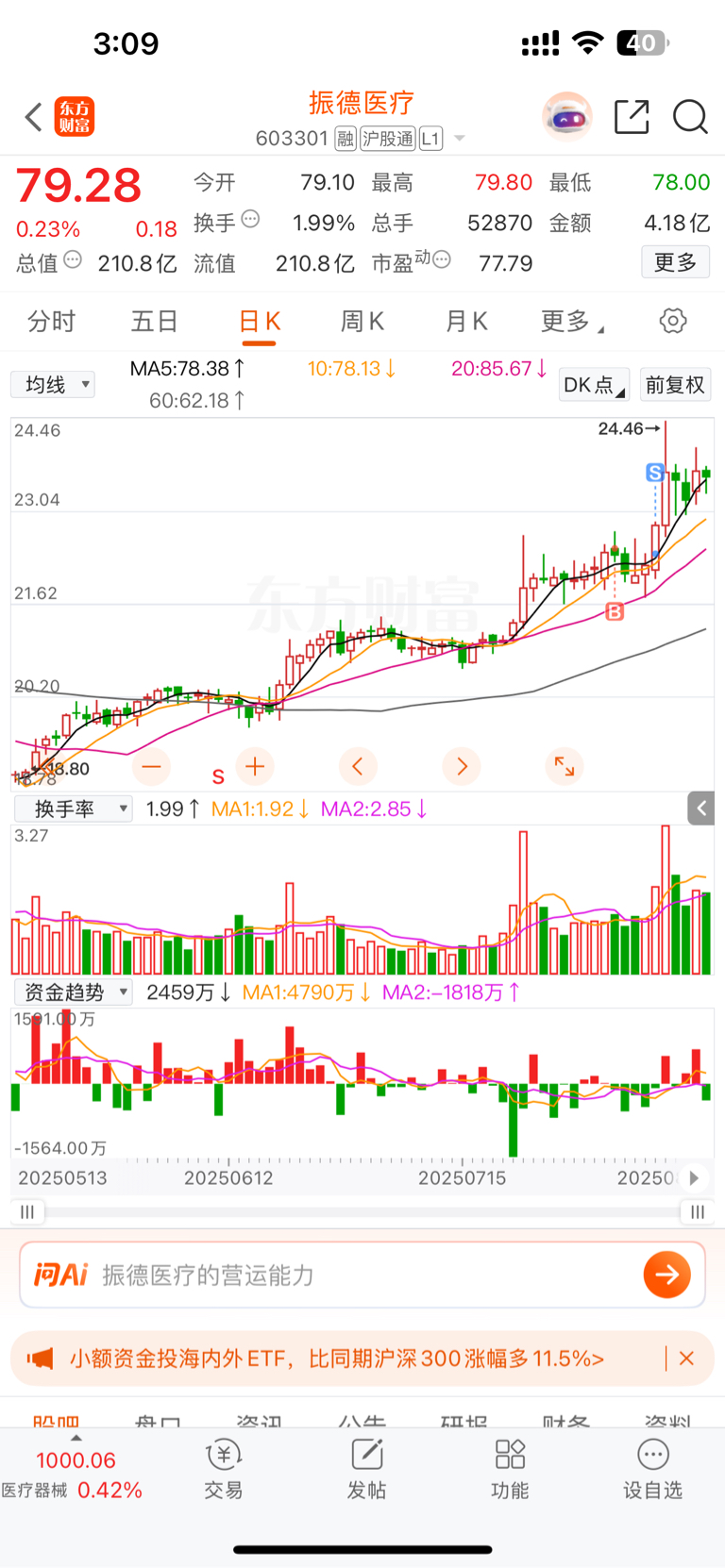Tap the back arrow icon

pyautogui.click(x=34, y=117)
